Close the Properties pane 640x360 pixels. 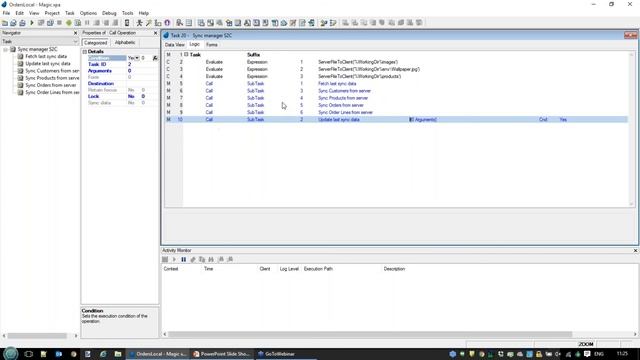pos(155,33)
